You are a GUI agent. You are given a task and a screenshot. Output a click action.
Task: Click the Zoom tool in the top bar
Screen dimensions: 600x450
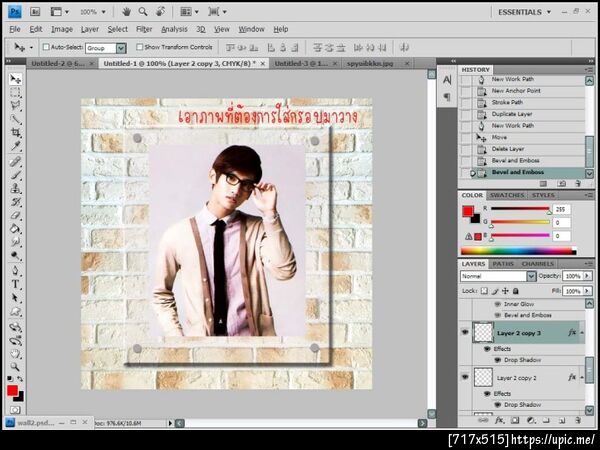[143, 12]
